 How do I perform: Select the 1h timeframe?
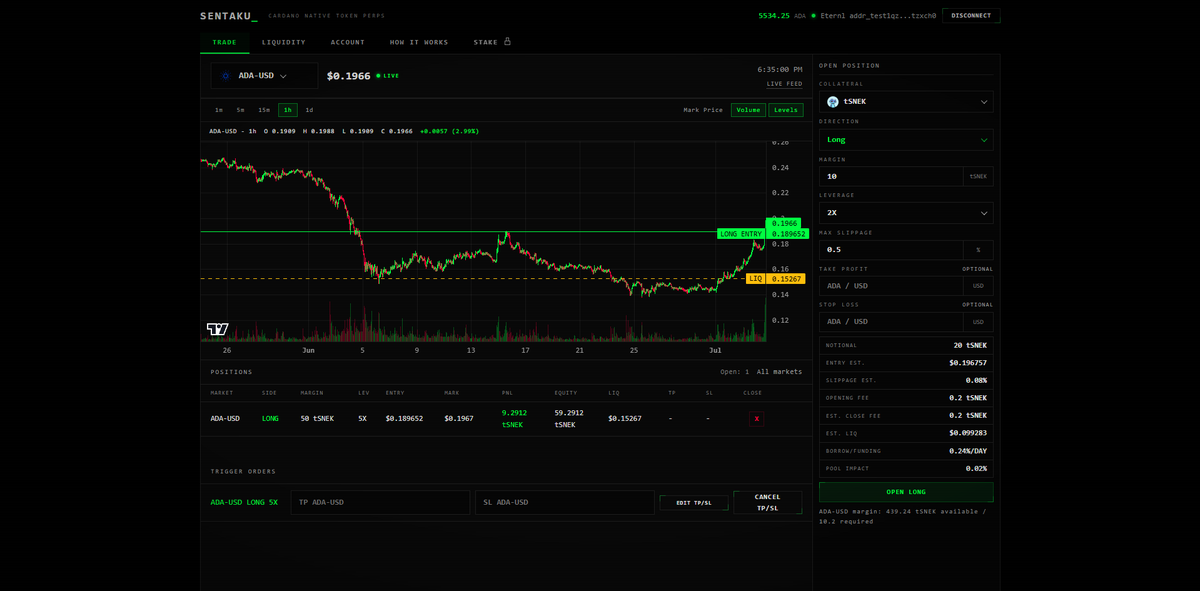click(x=288, y=110)
